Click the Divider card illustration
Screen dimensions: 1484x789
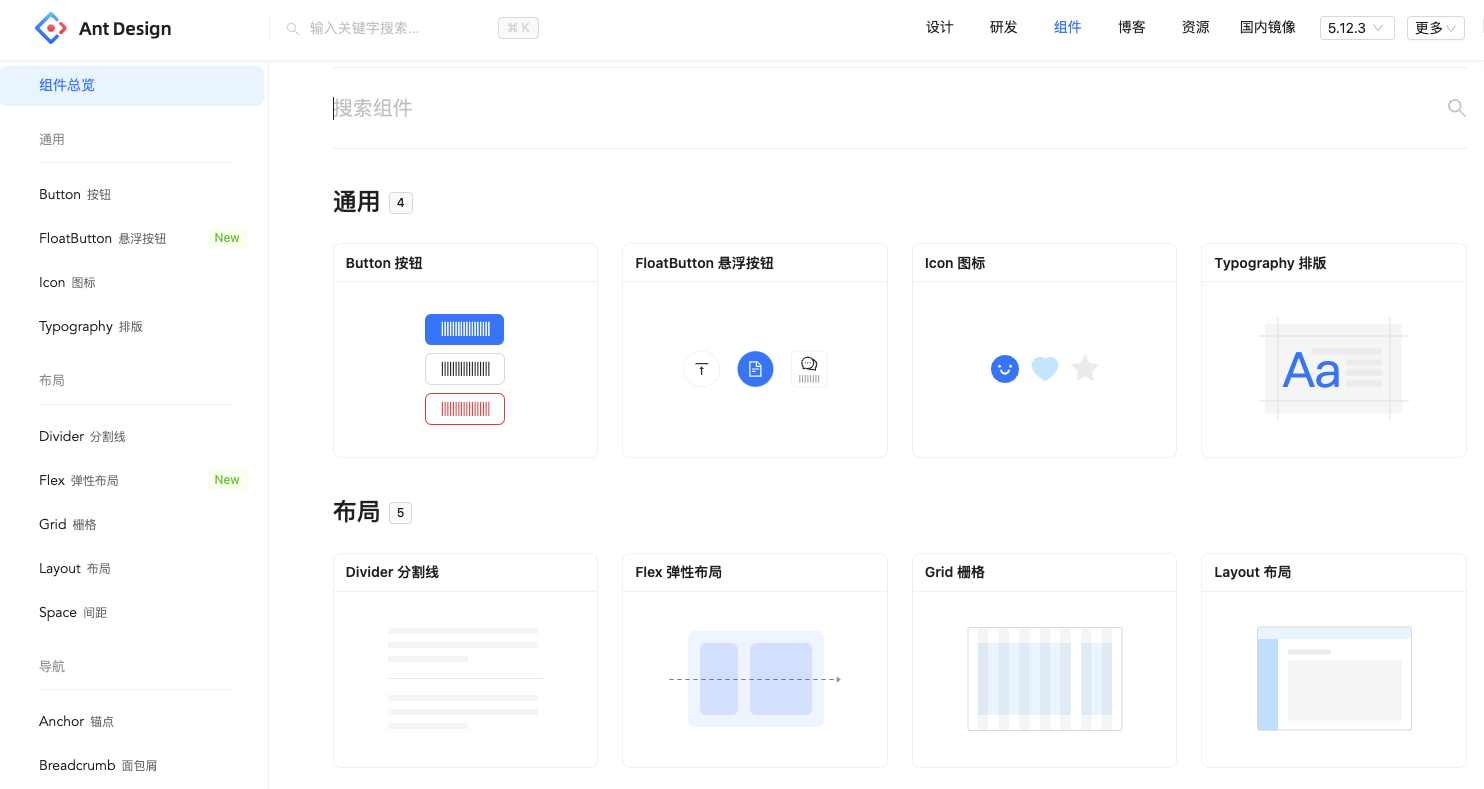click(x=465, y=679)
